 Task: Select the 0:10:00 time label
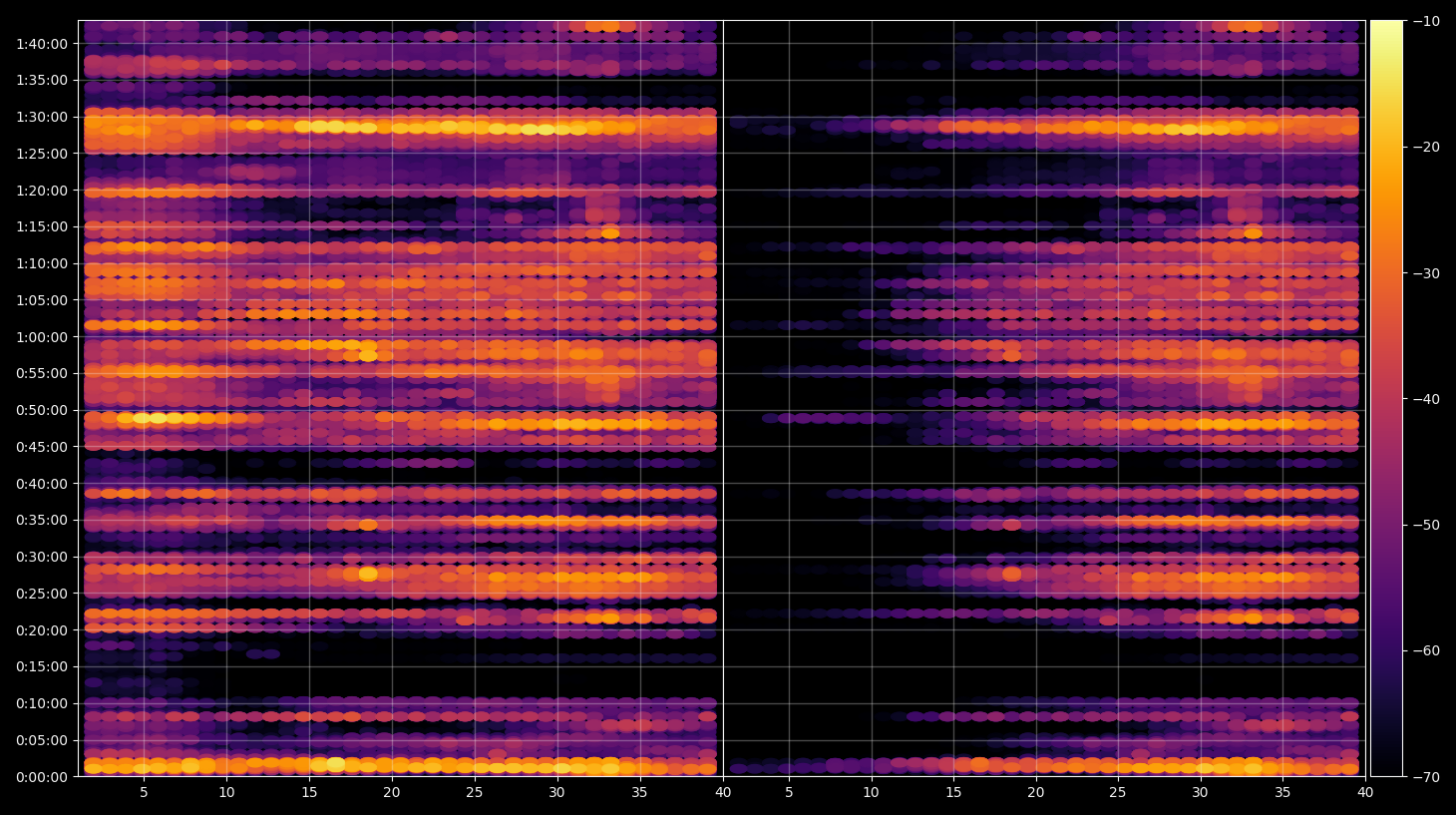click(42, 703)
